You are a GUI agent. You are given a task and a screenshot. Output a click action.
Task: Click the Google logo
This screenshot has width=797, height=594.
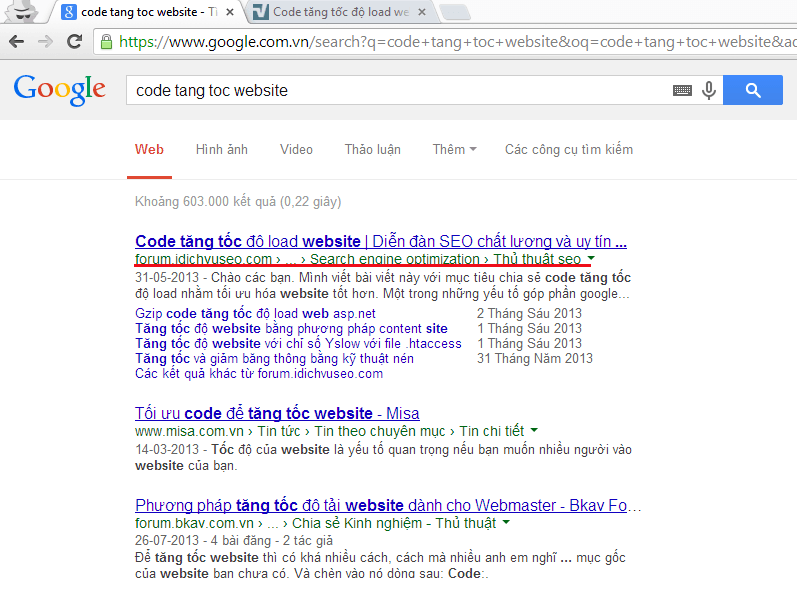coord(60,89)
